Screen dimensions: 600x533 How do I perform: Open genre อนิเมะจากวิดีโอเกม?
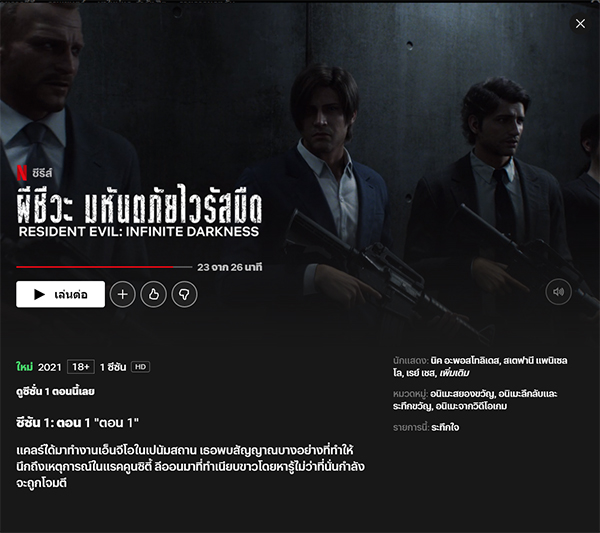pos(471,406)
